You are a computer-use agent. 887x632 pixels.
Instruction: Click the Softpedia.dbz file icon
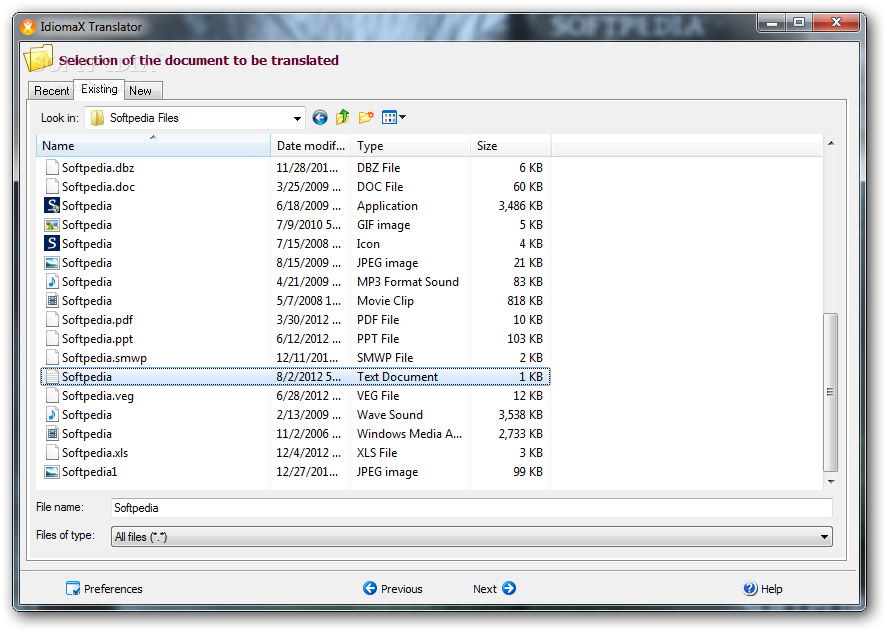[x=52, y=167]
